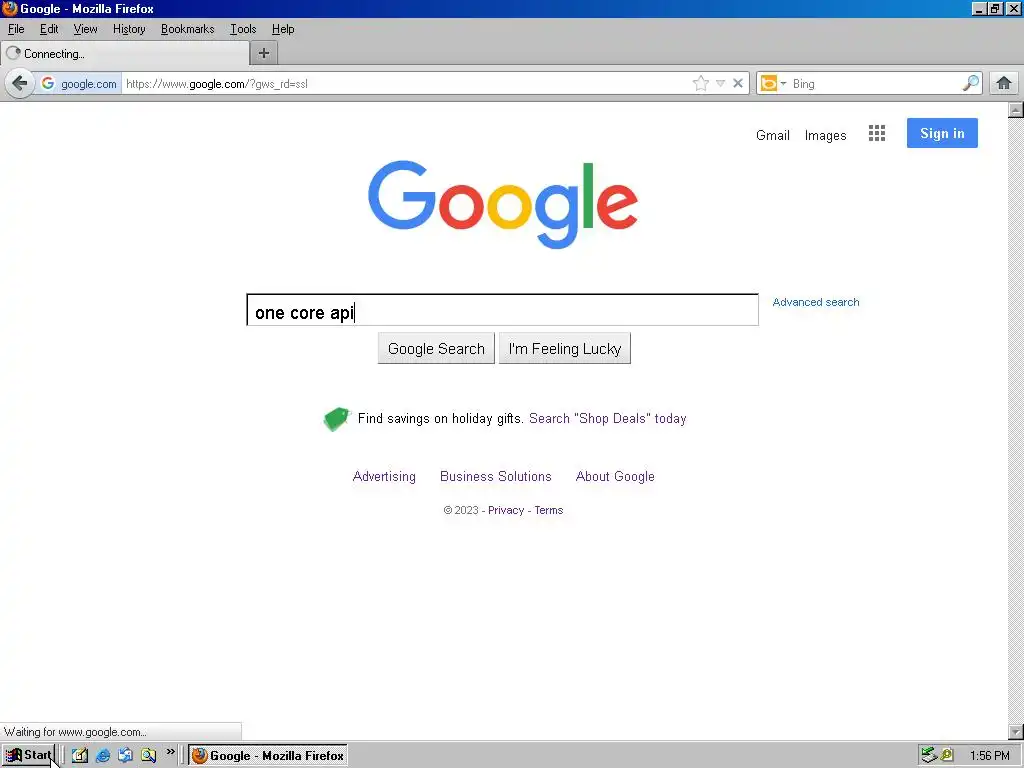This screenshot has width=1024, height=768.
Task: Click the I'm Feeling Lucky button
Action: (x=565, y=349)
